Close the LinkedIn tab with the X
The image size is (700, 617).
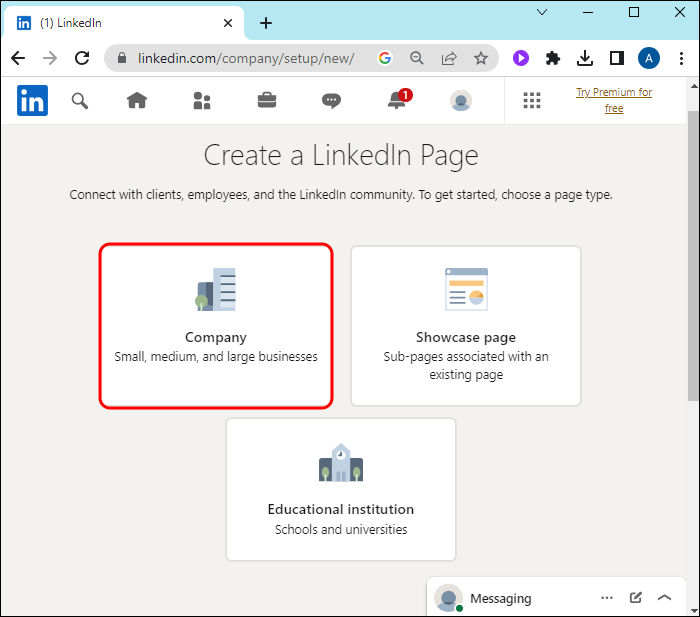228,23
